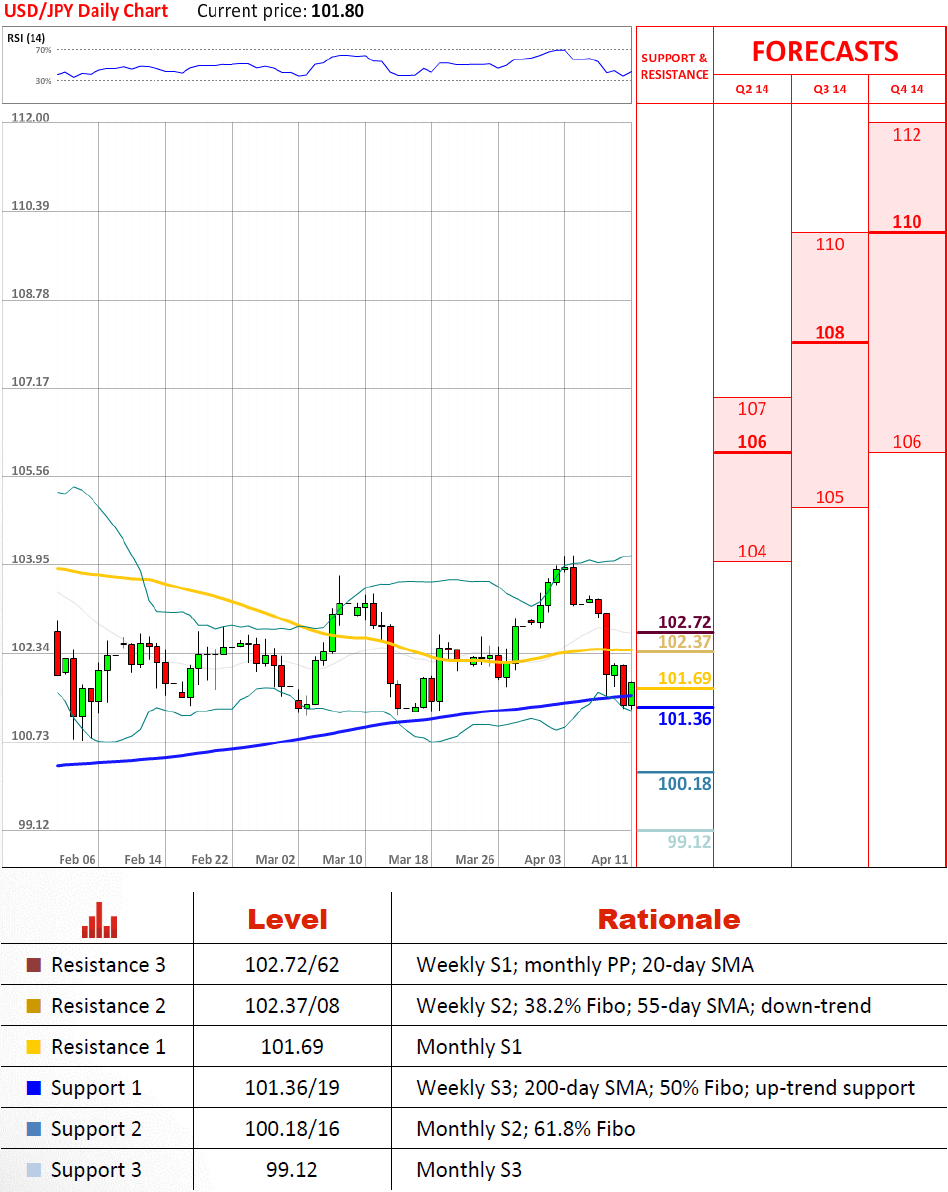This screenshot has height=1192, width=948.
Task: Click the red bar chart icon in table header
Action: [99, 920]
